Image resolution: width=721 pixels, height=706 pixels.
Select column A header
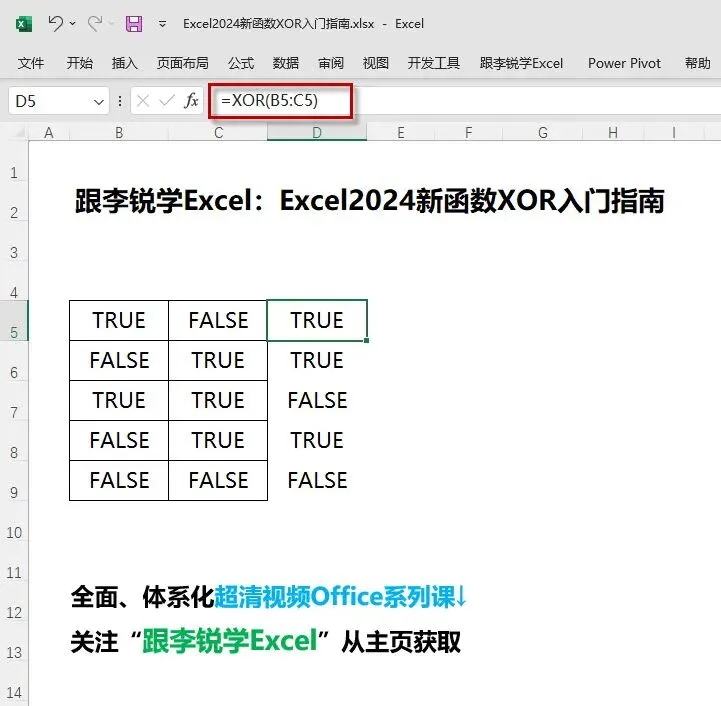[49, 133]
